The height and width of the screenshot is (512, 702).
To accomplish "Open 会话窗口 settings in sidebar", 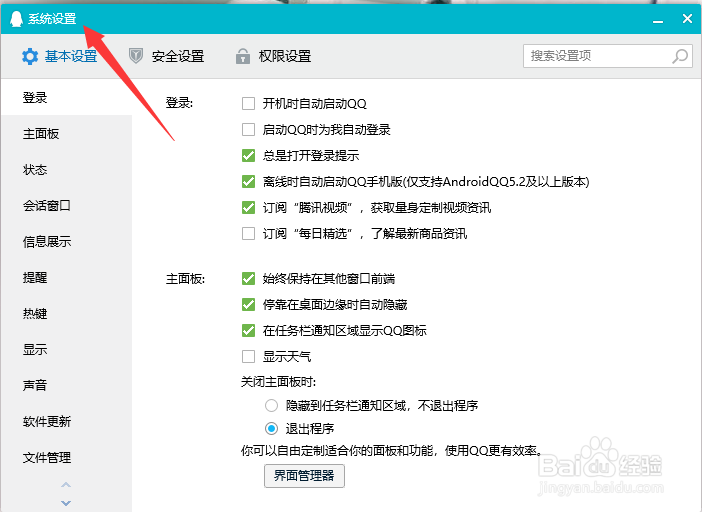I will coord(66,206).
